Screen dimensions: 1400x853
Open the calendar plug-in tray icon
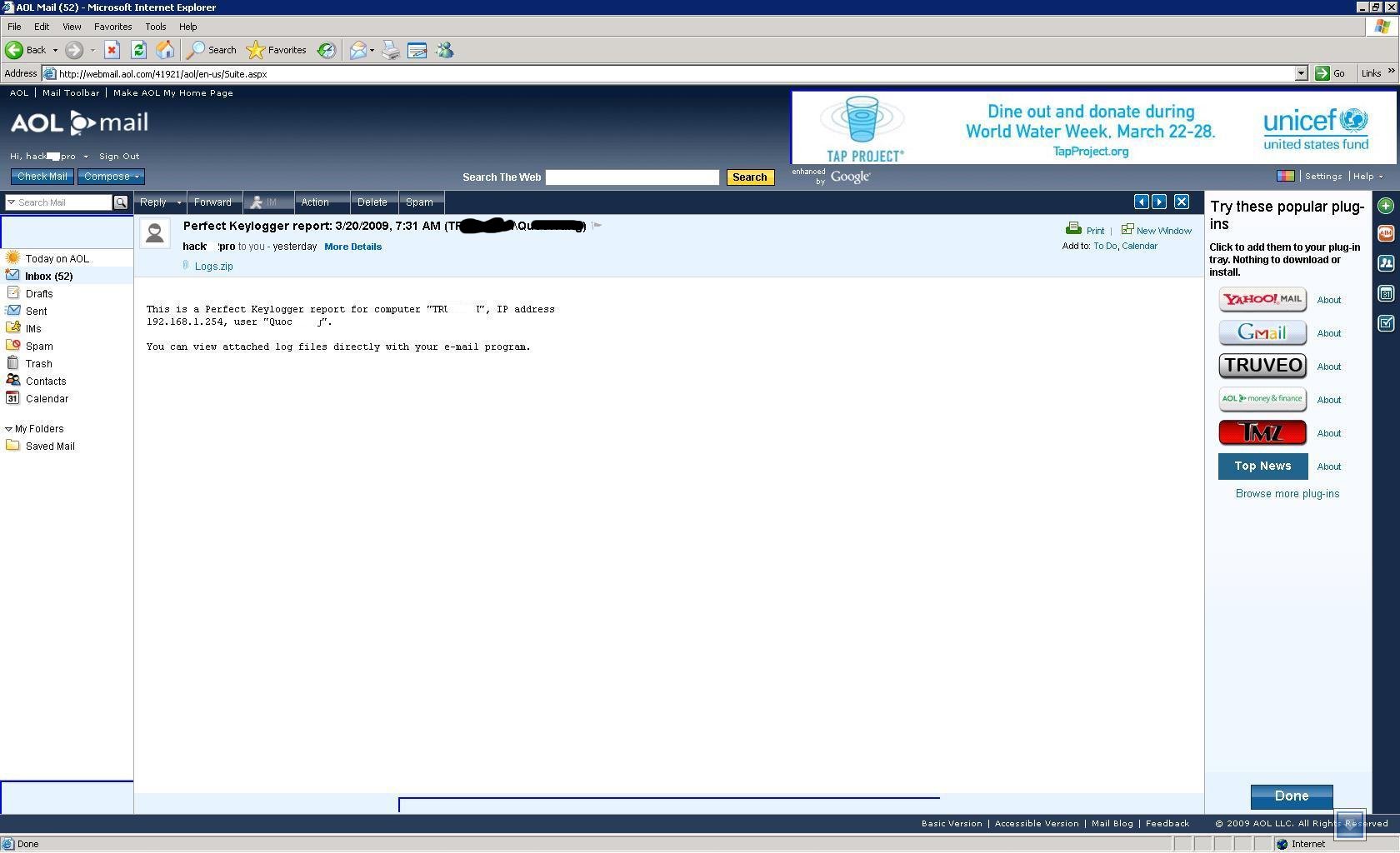[1386, 293]
